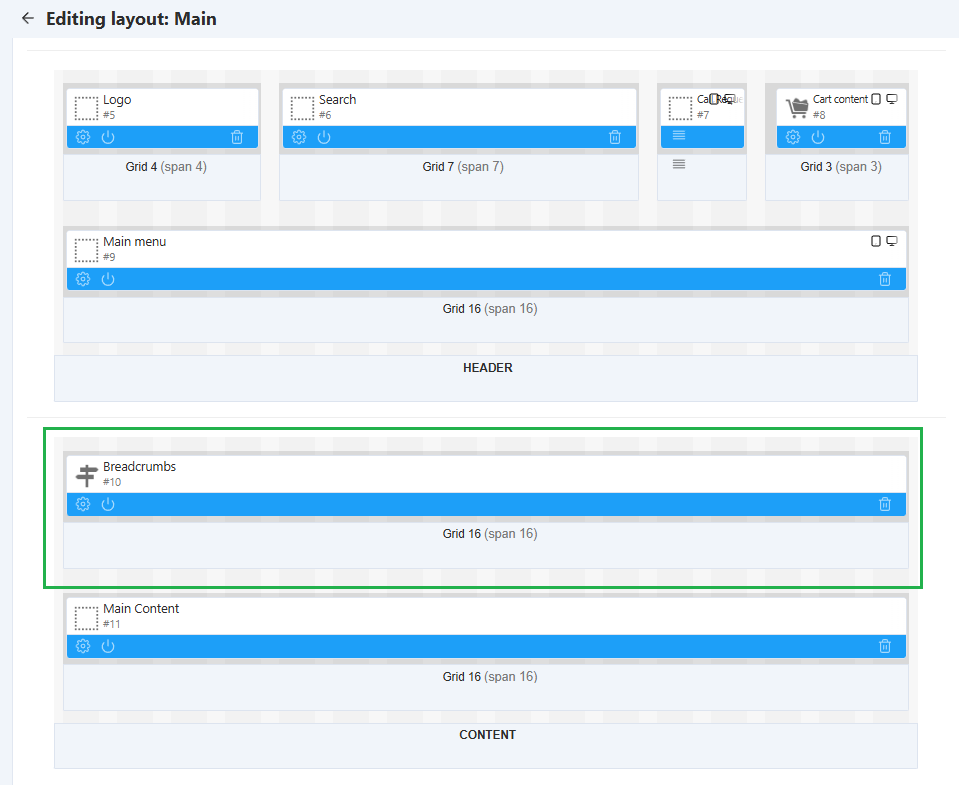Select the Grid 7 (span 7) label
Screen dimensions: 959x785
point(463,166)
